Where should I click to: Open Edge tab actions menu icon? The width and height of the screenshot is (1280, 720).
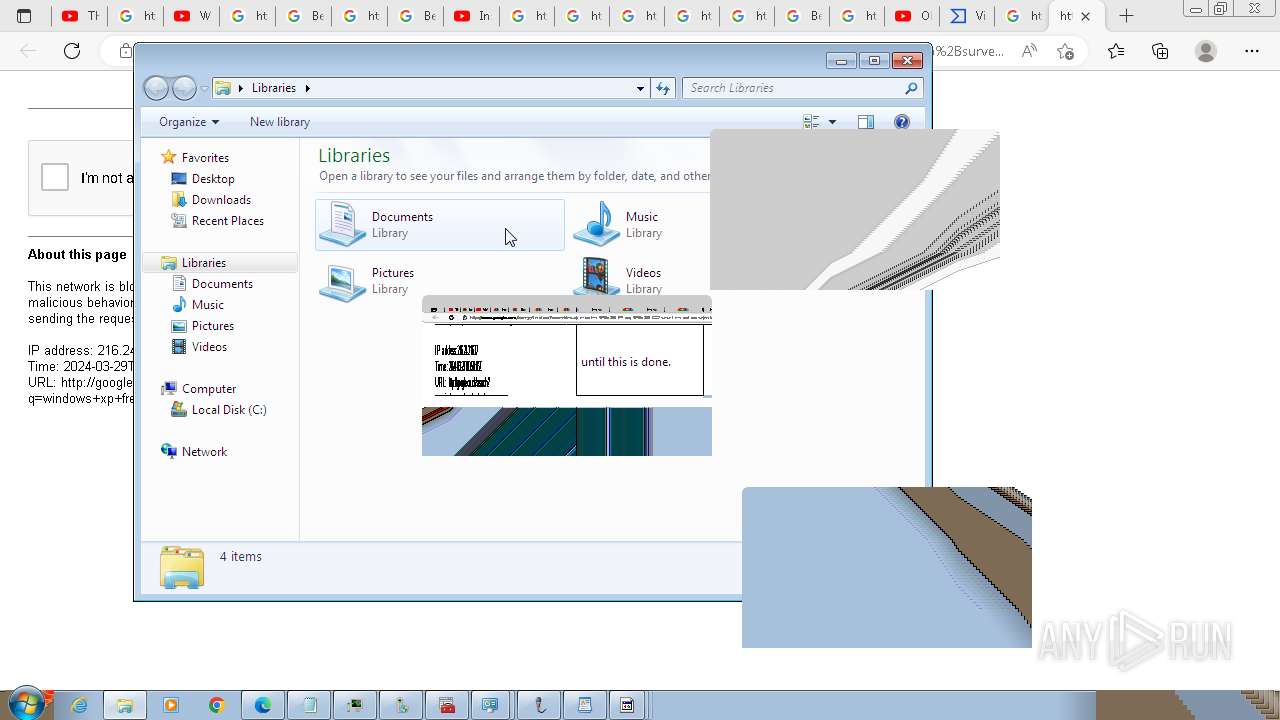[24, 16]
